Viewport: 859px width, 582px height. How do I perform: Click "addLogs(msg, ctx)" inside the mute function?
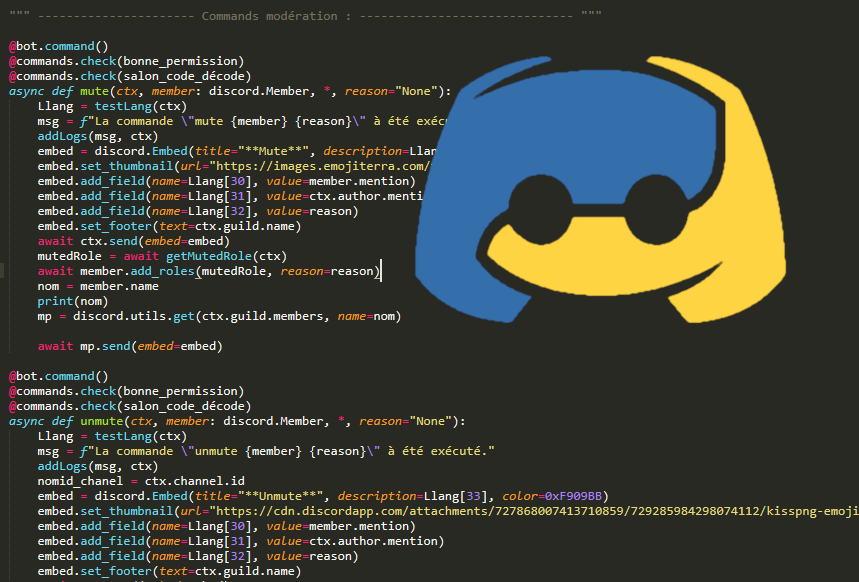click(x=98, y=136)
